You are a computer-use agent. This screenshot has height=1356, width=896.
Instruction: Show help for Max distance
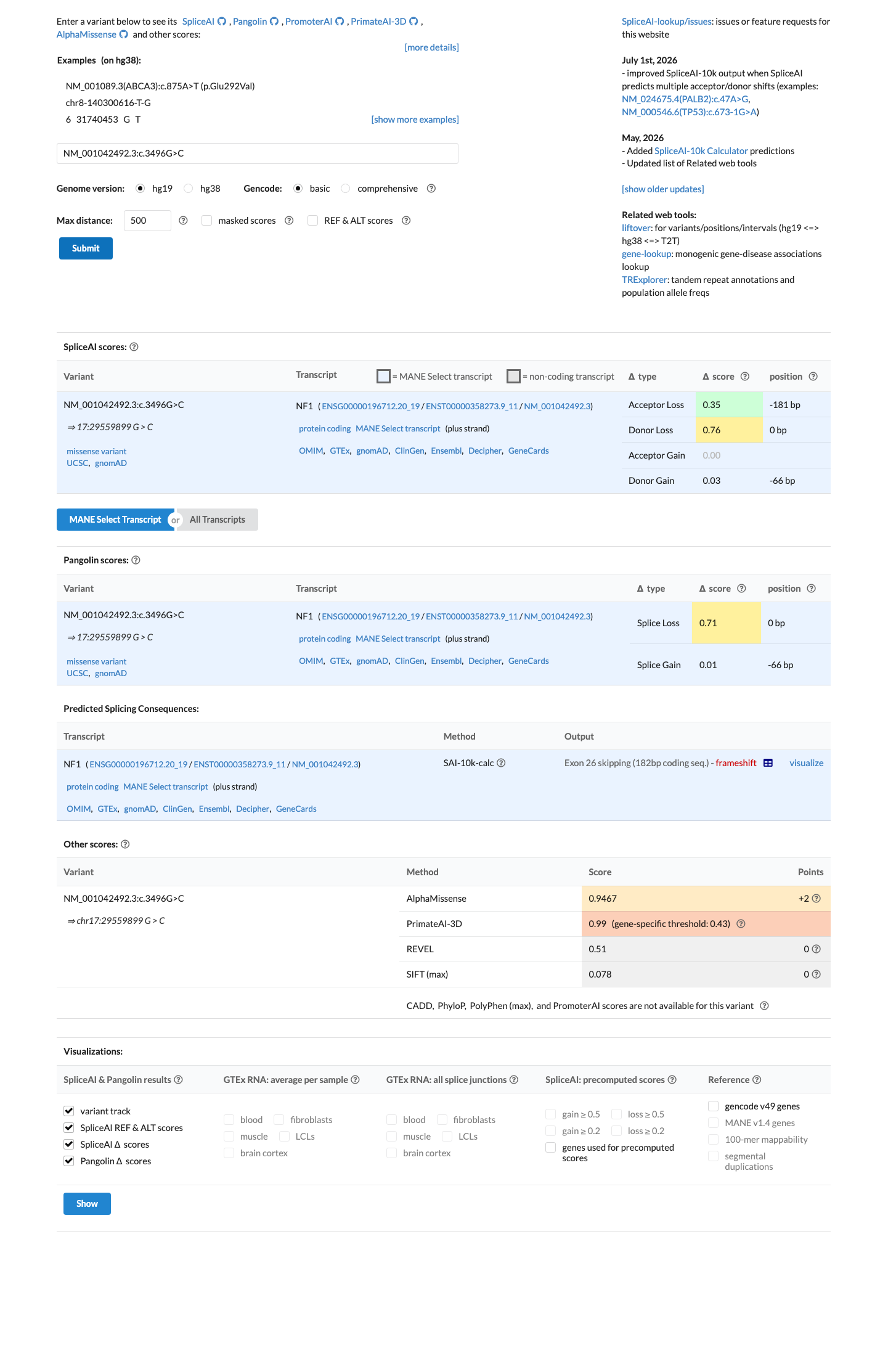coord(183,221)
